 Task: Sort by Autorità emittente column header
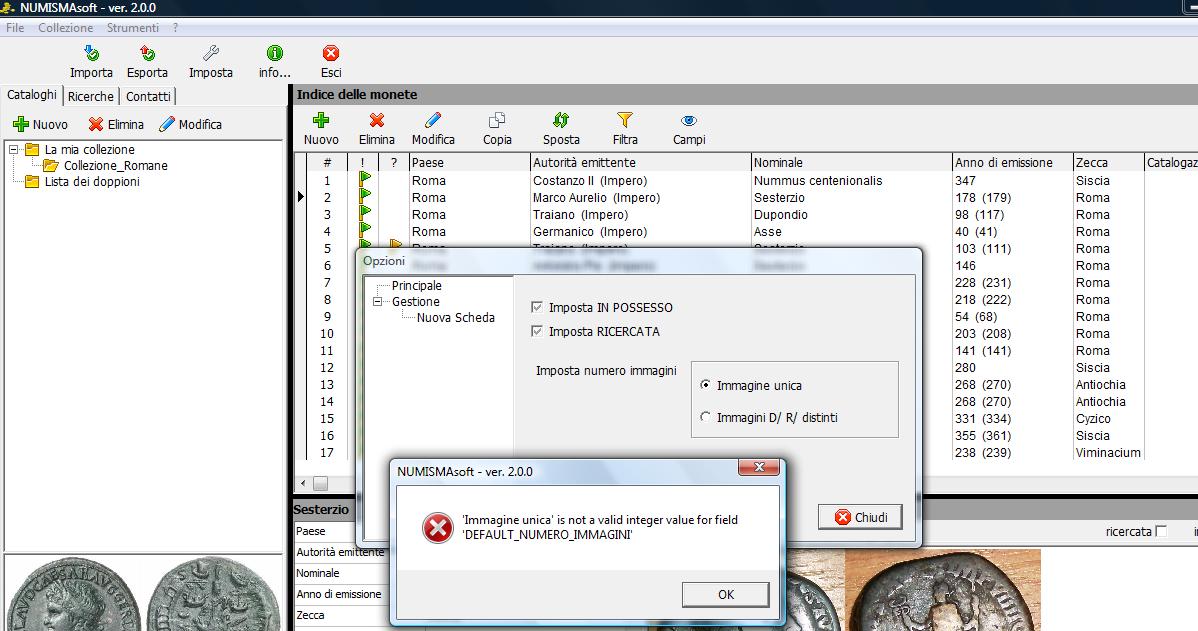(640, 163)
